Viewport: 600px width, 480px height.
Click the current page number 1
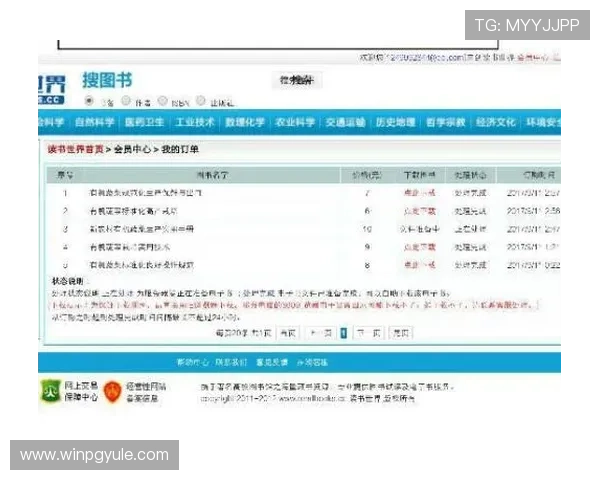(x=344, y=333)
